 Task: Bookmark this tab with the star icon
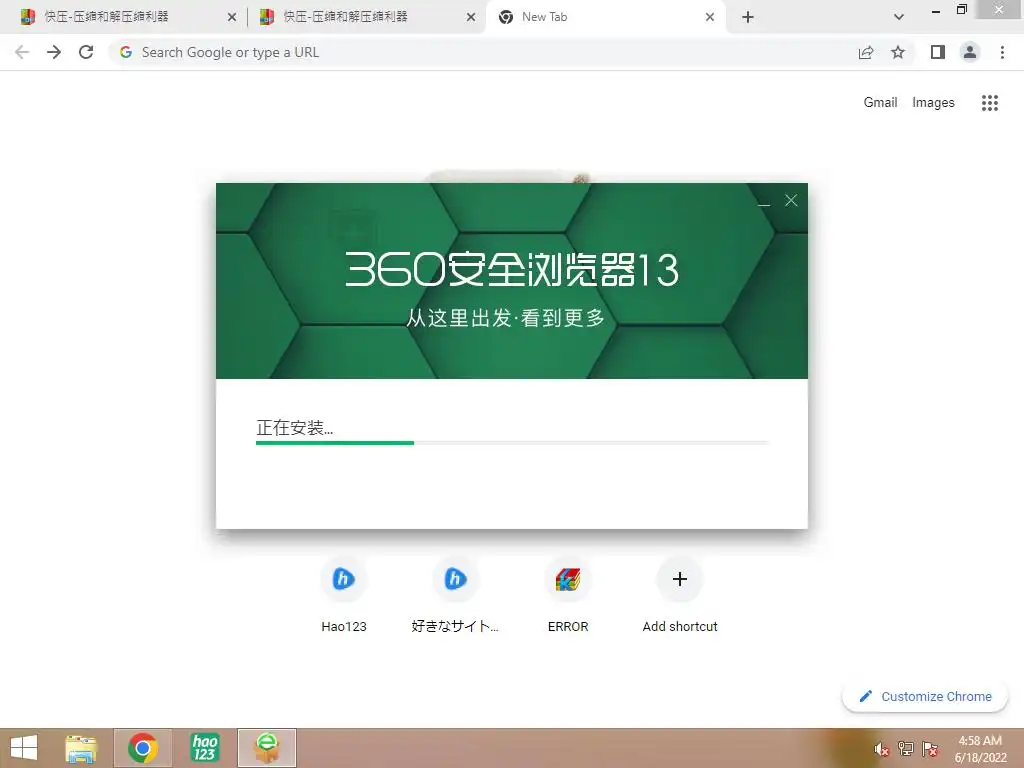tap(898, 52)
